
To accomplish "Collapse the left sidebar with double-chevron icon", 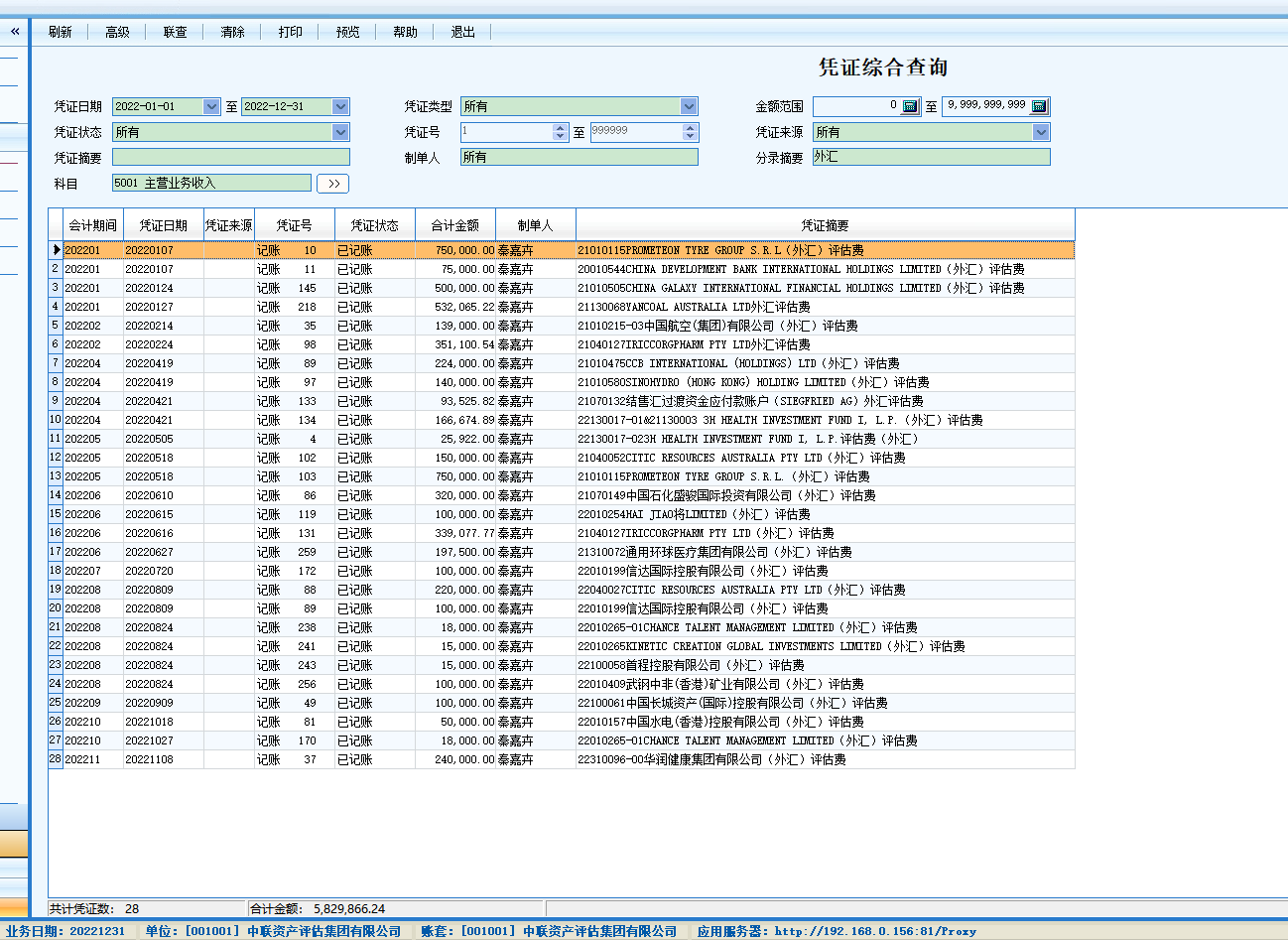I will 15,32.
